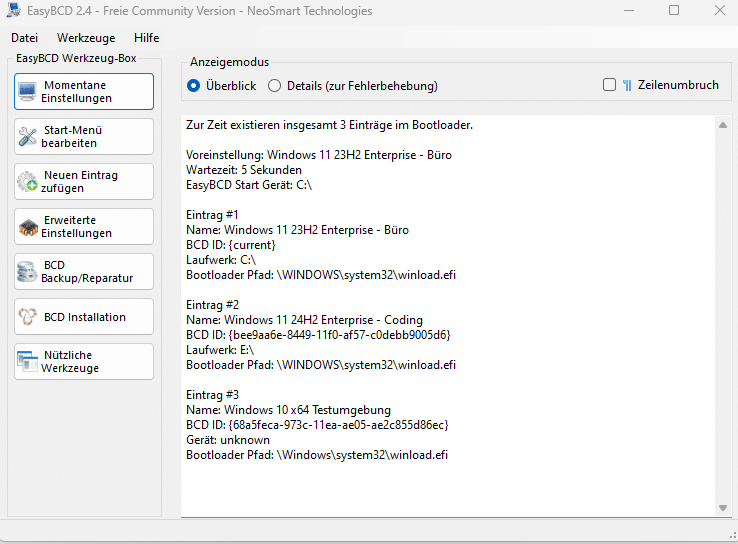Screen dimensions: 738x544
Task: Enable the Zeilenumbruch checkbox
Action: [610, 85]
